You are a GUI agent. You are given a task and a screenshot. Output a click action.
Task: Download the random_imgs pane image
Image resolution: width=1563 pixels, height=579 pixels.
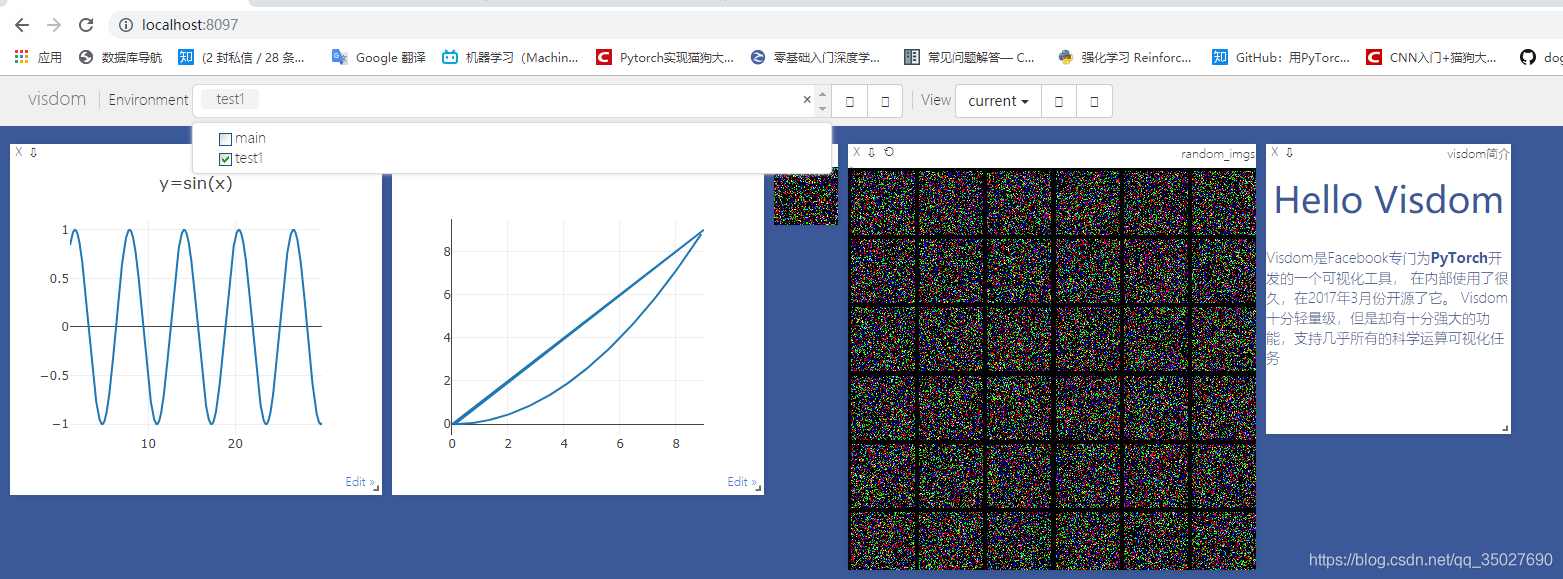[871, 152]
